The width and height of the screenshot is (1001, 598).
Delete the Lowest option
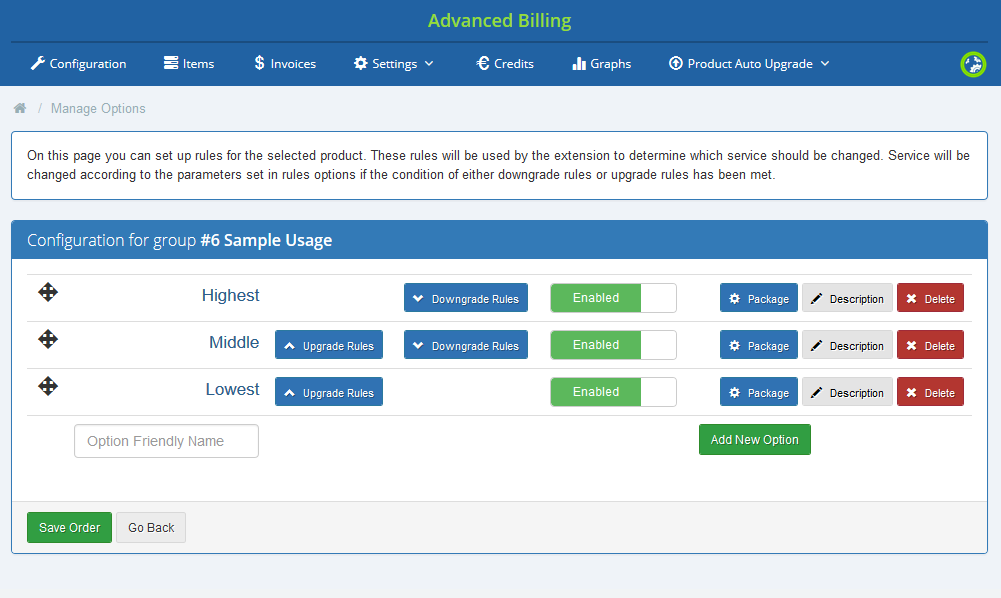tap(930, 392)
